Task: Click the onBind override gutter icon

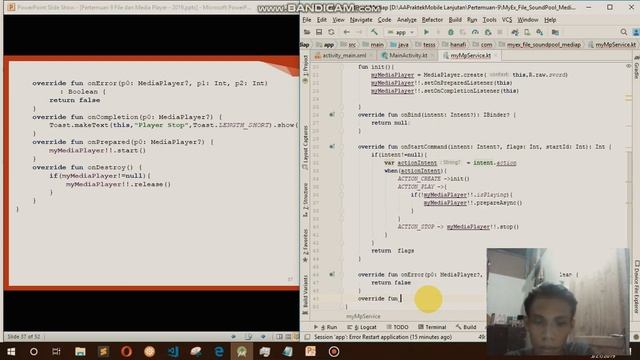Action: point(332,115)
